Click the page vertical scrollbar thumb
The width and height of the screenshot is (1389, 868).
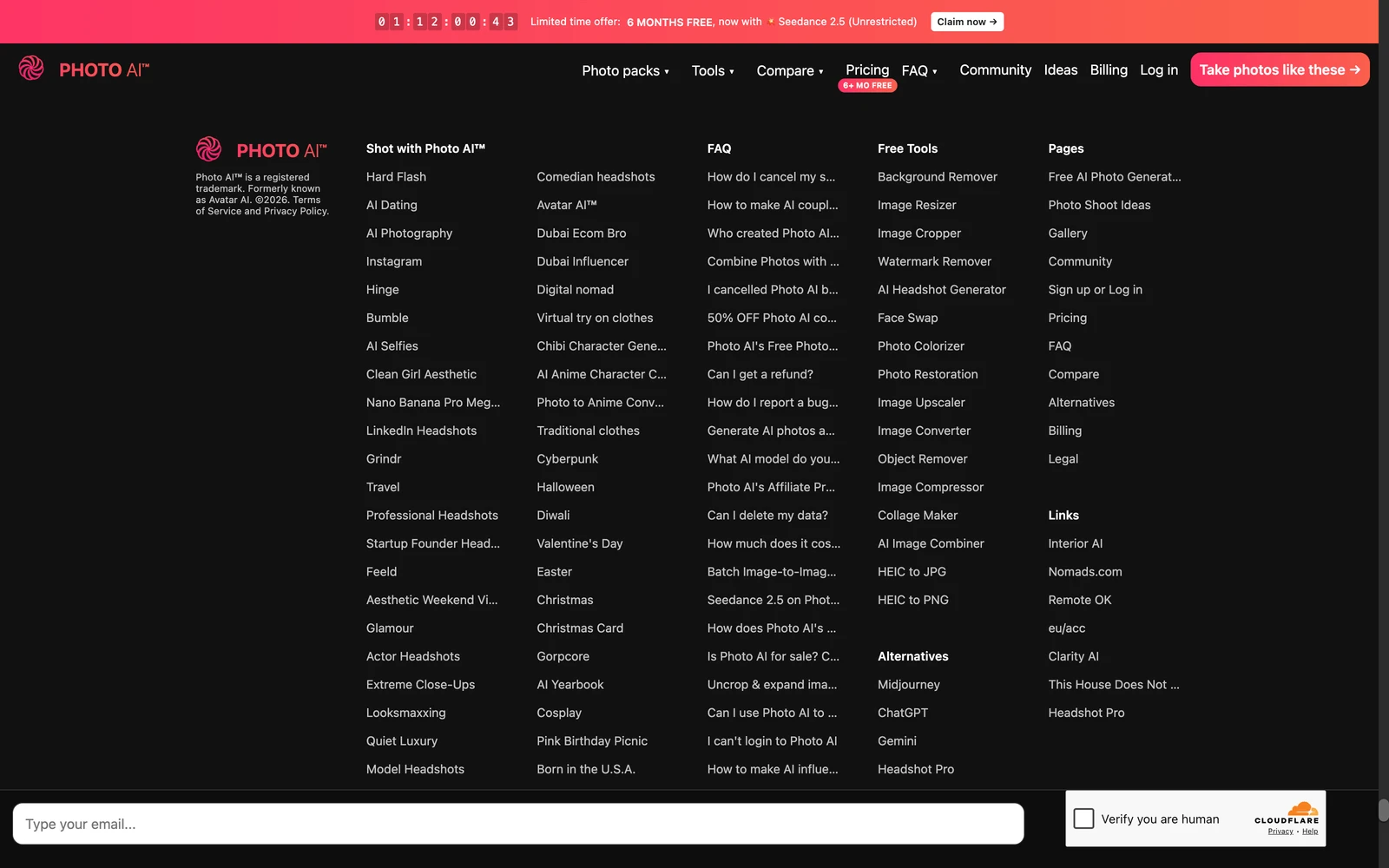click(x=1384, y=809)
